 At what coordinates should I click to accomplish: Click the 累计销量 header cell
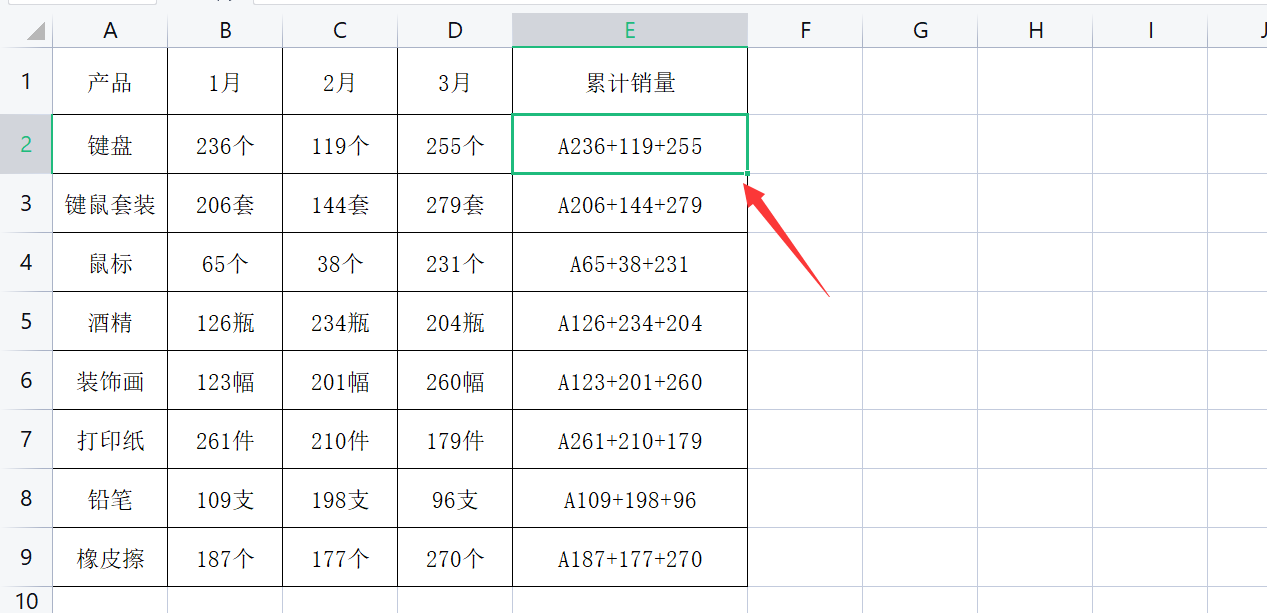pos(630,82)
